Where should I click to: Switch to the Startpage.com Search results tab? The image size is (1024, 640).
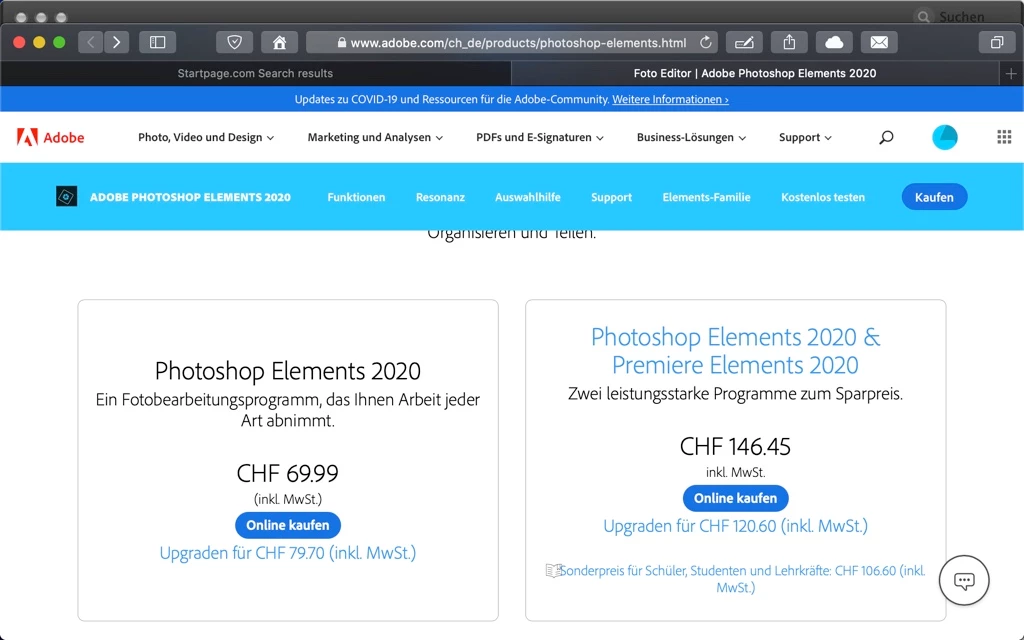pyautogui.click(x=255, y=74)
